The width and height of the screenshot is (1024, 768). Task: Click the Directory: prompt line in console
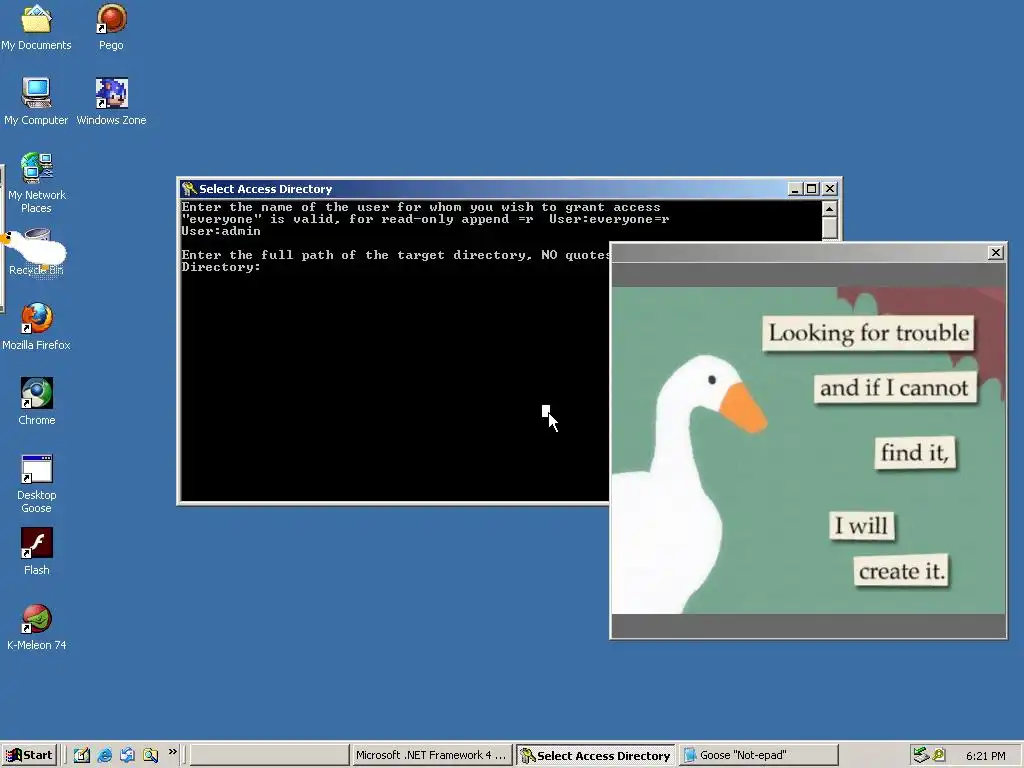[x=221, y=267]
